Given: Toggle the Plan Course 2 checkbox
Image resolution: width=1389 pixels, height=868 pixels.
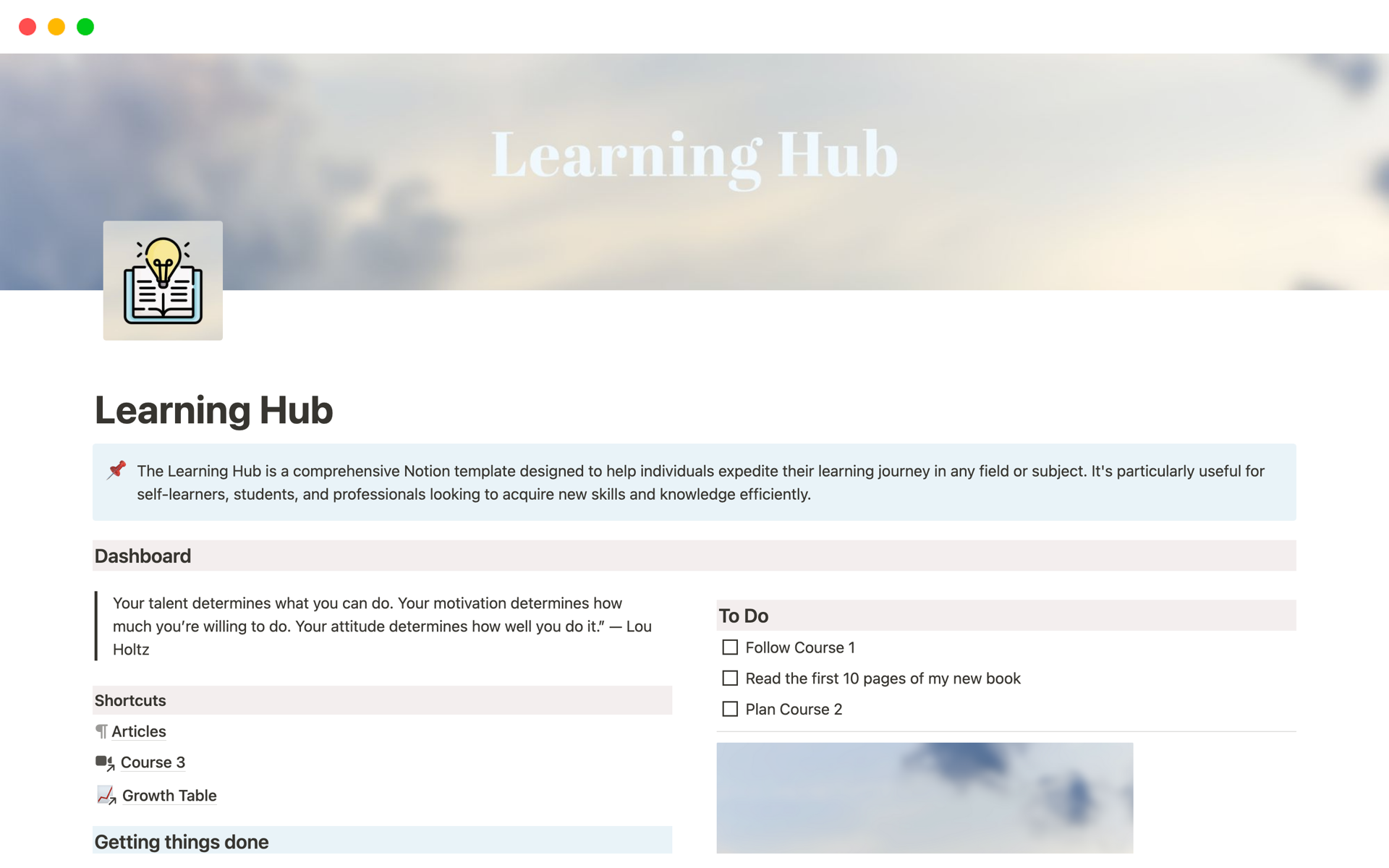Looking at the screenshot, I should click(729, 709).
